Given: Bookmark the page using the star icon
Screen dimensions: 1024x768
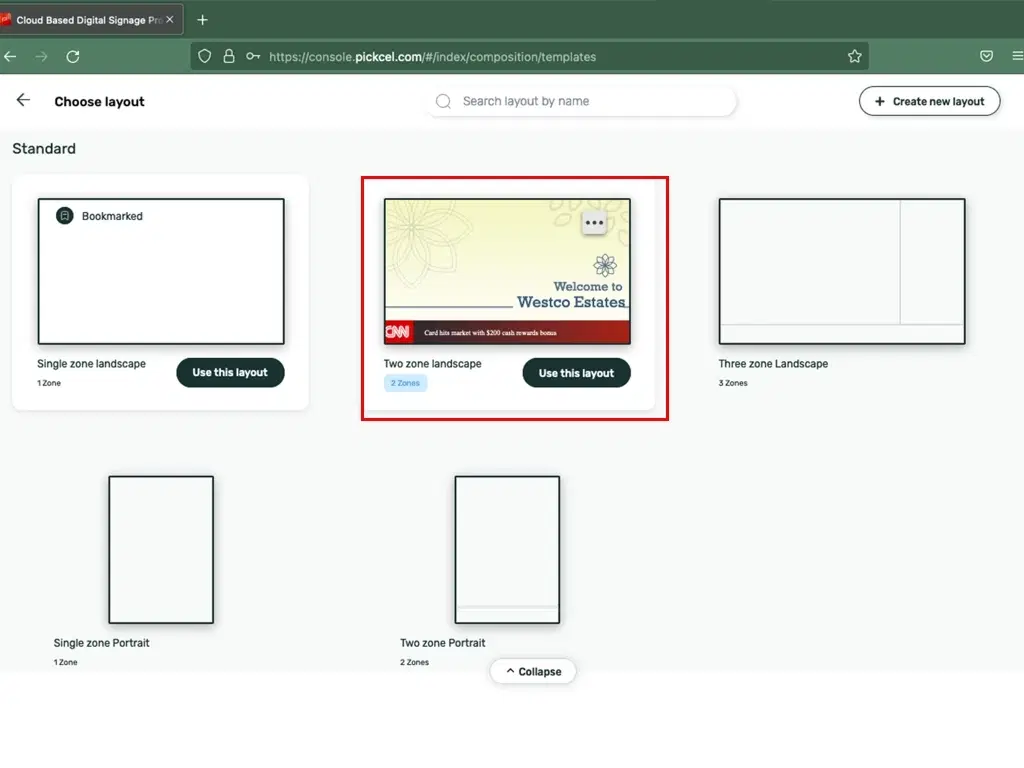Looking at the screenshot, I should point(855,57).
